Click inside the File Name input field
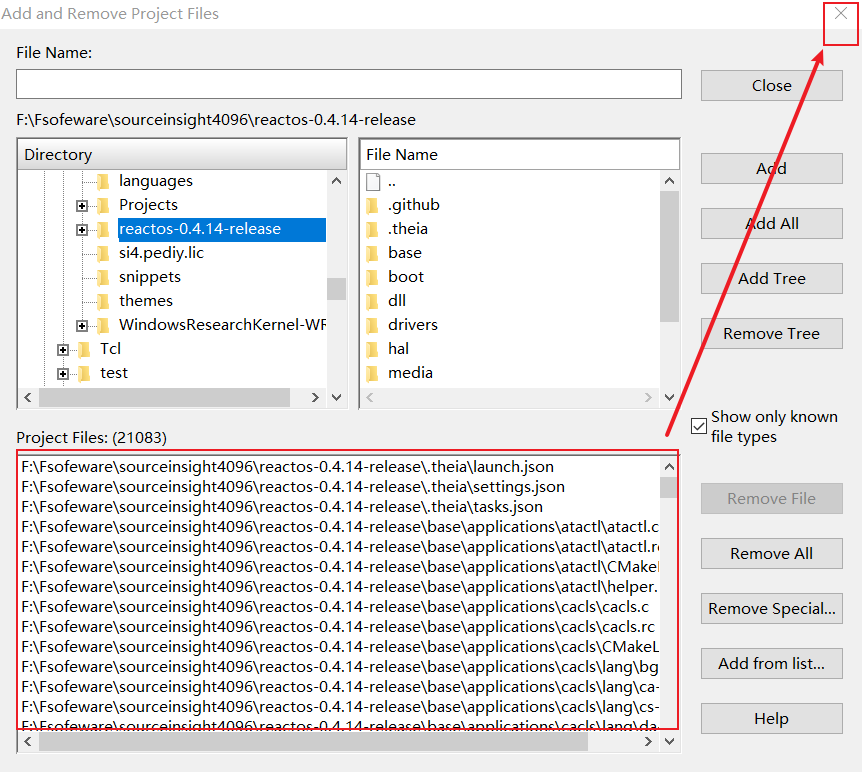The height and width of the screenshot is (772, 862). (349, 84)
